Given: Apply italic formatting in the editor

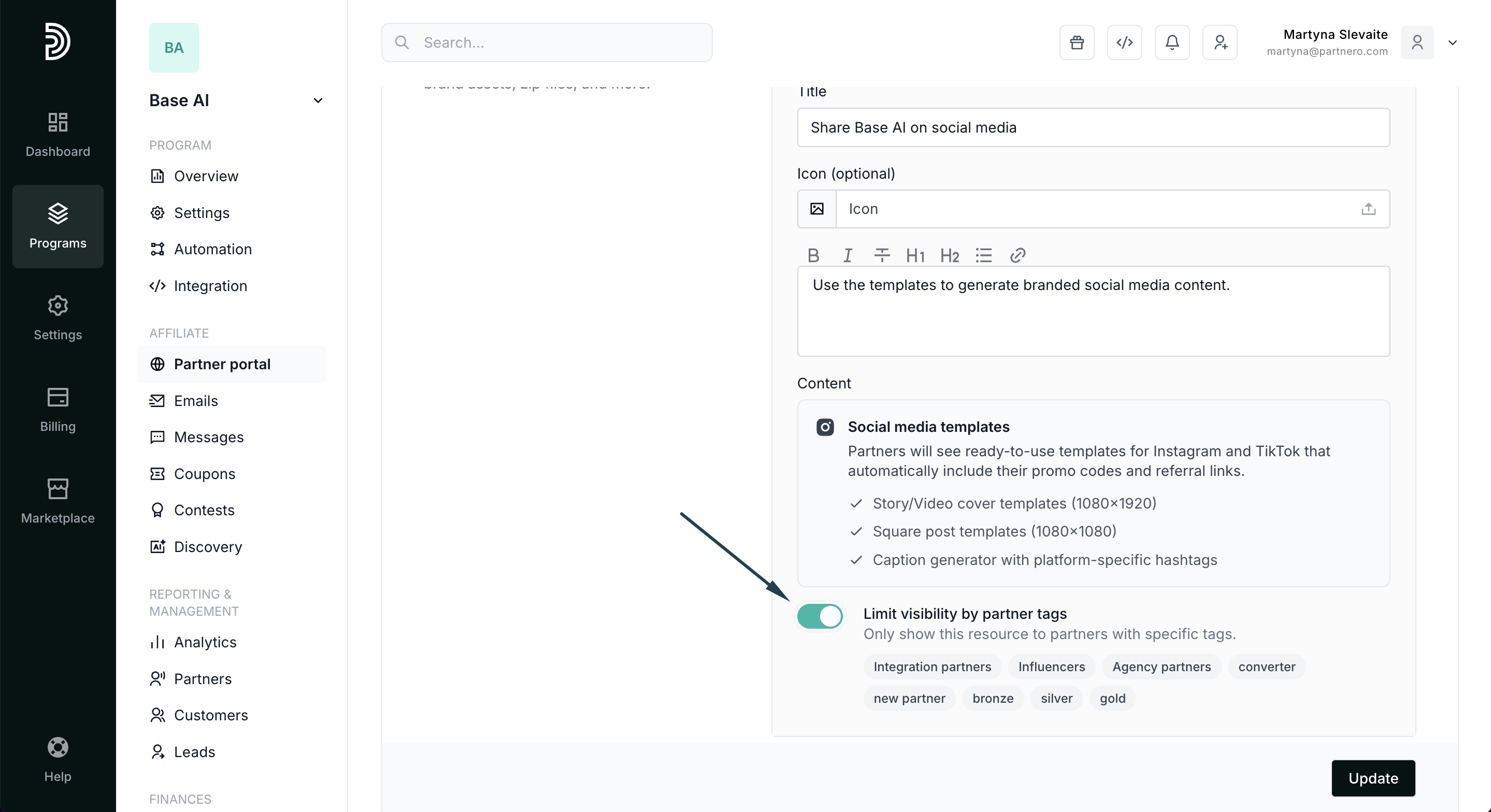Looking at the screenshot, I should click(x=848, y=255).
